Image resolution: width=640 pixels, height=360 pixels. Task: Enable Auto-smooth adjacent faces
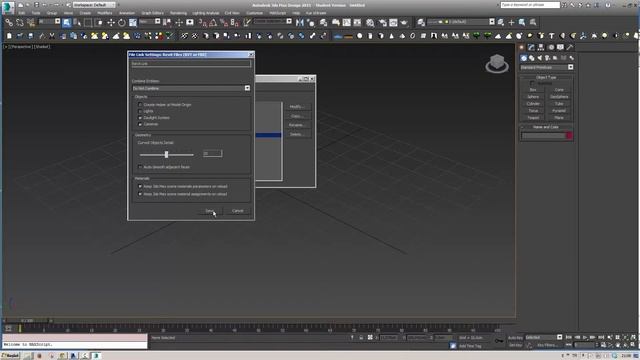click(x=140, y=167)
